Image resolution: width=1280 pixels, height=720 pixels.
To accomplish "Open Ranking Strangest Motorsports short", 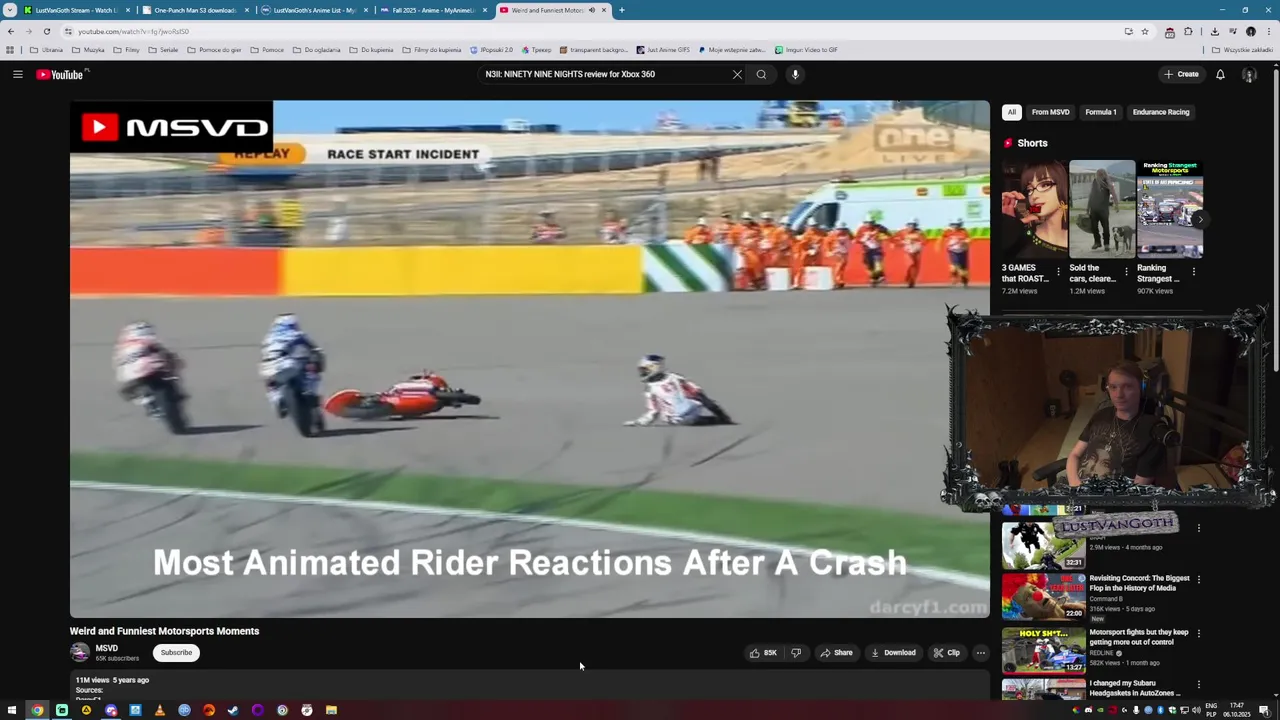I will (1170, 209).
